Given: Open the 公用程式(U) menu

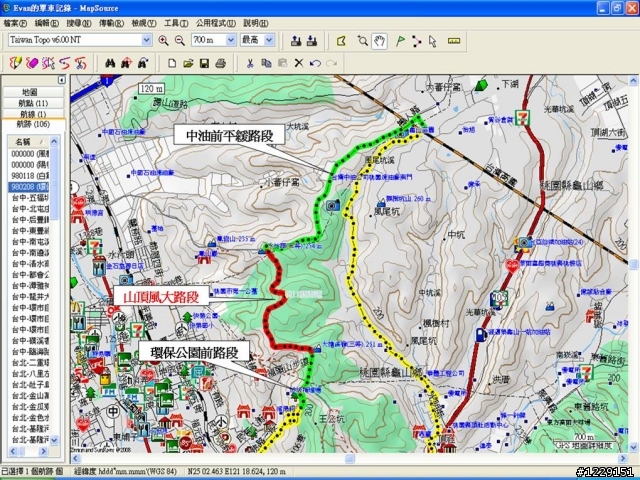Looking at the screenshot, I should pyautogui.click(x=216, y=23).
